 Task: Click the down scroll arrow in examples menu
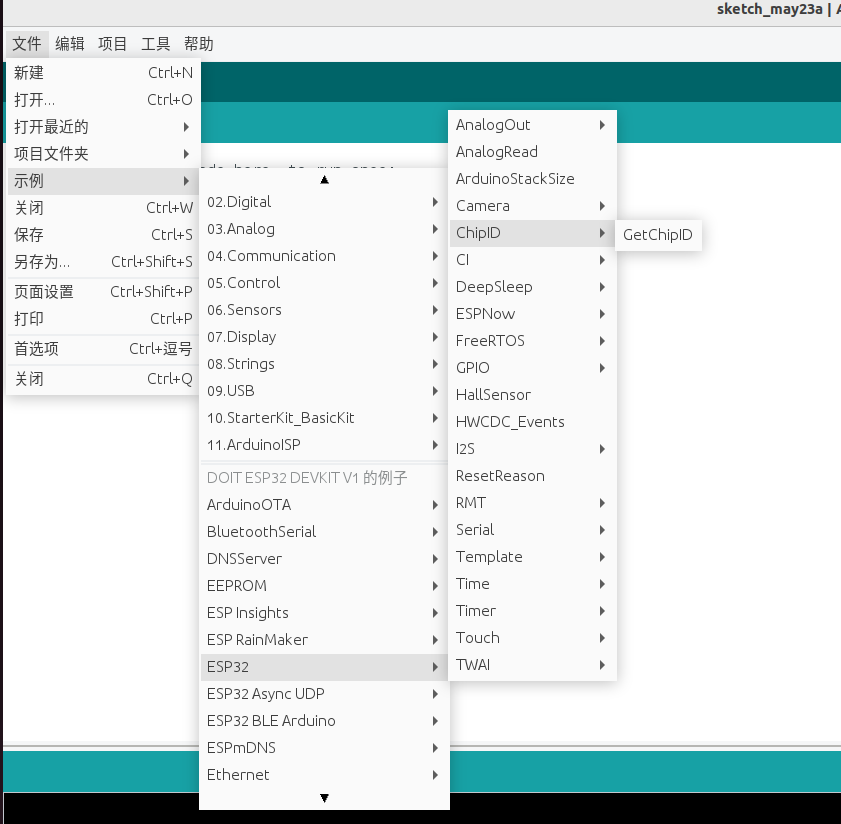pyautogui.click(x=324, y=797)
